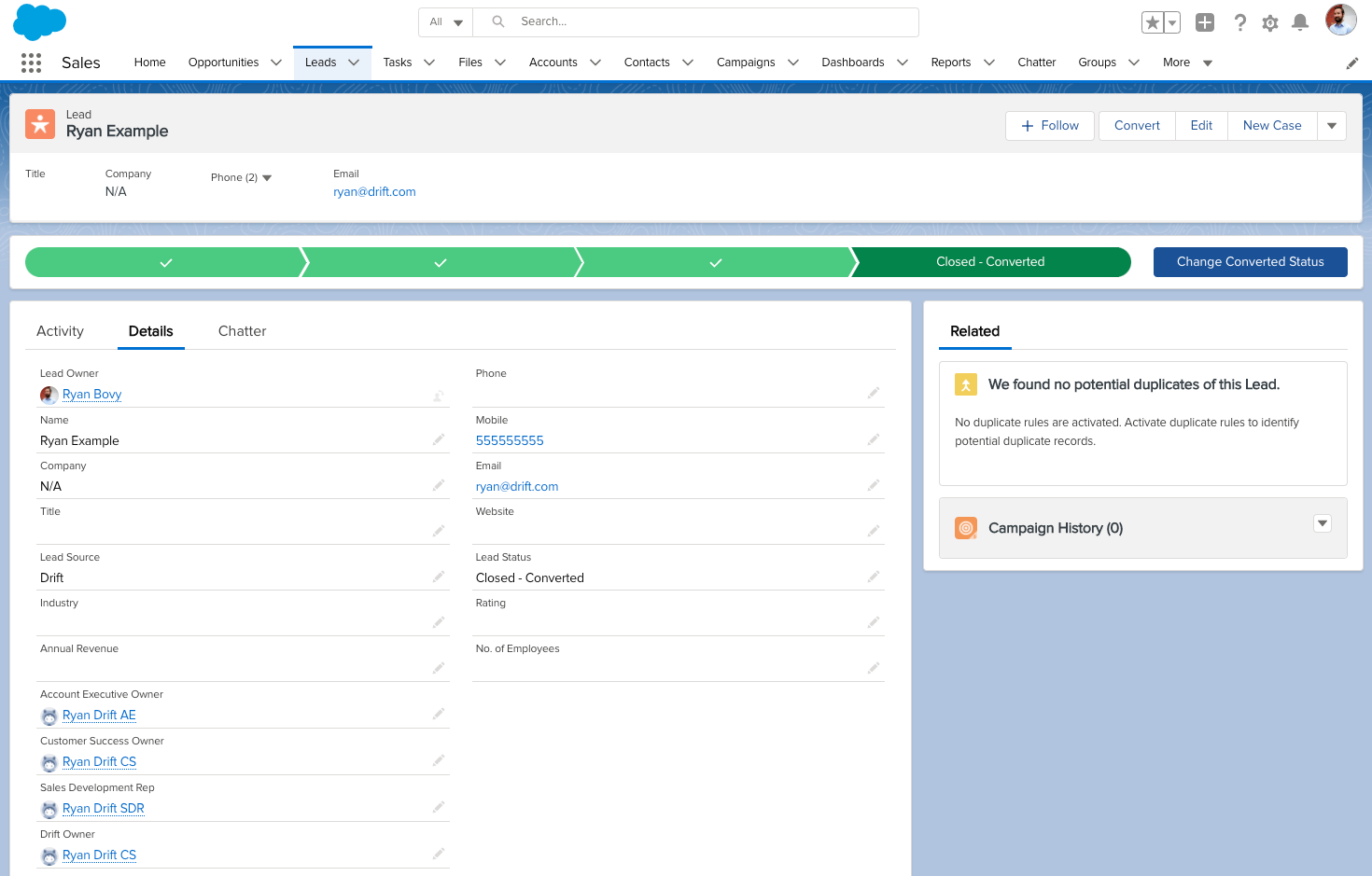1372x876 pixels.
Task: Open the More navigation dropdown
Action: [x=1187, y=63]
